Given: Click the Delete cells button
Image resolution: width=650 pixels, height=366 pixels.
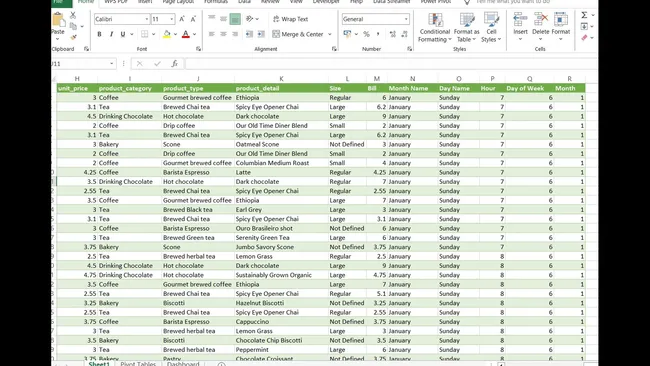Looking at the screenshot, I should 541,27.
